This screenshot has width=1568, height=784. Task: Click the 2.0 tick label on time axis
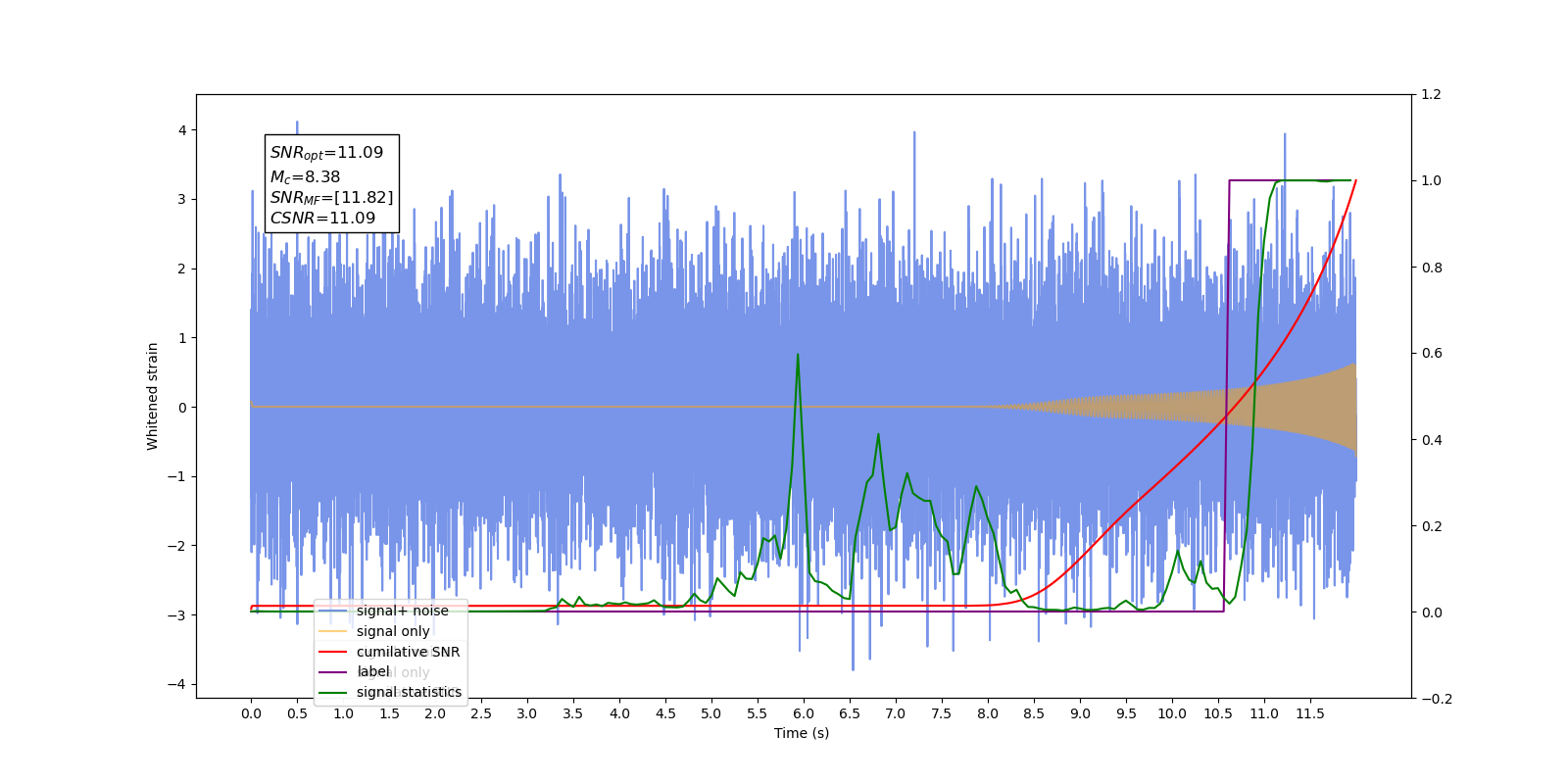[435, 713]
